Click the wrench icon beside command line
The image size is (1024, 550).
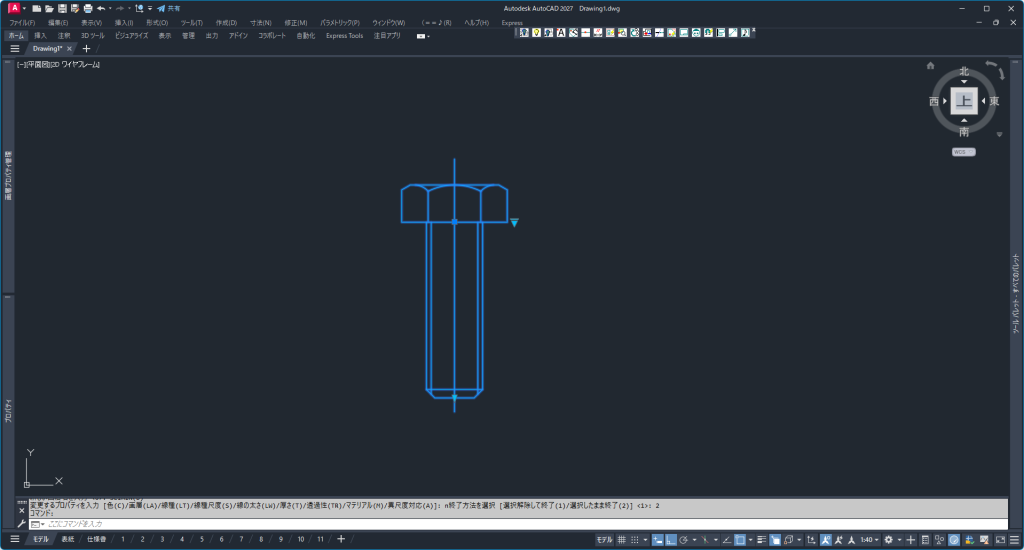[x=22, y=524]
